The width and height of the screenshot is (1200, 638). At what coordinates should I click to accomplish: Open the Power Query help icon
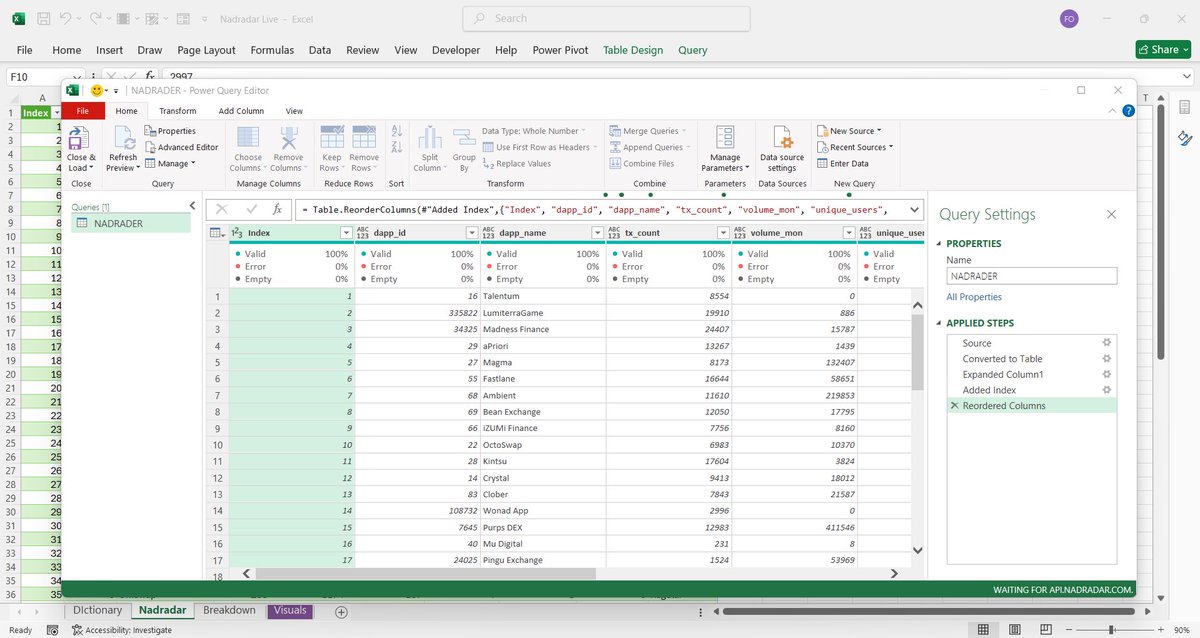coord(1128,111)
